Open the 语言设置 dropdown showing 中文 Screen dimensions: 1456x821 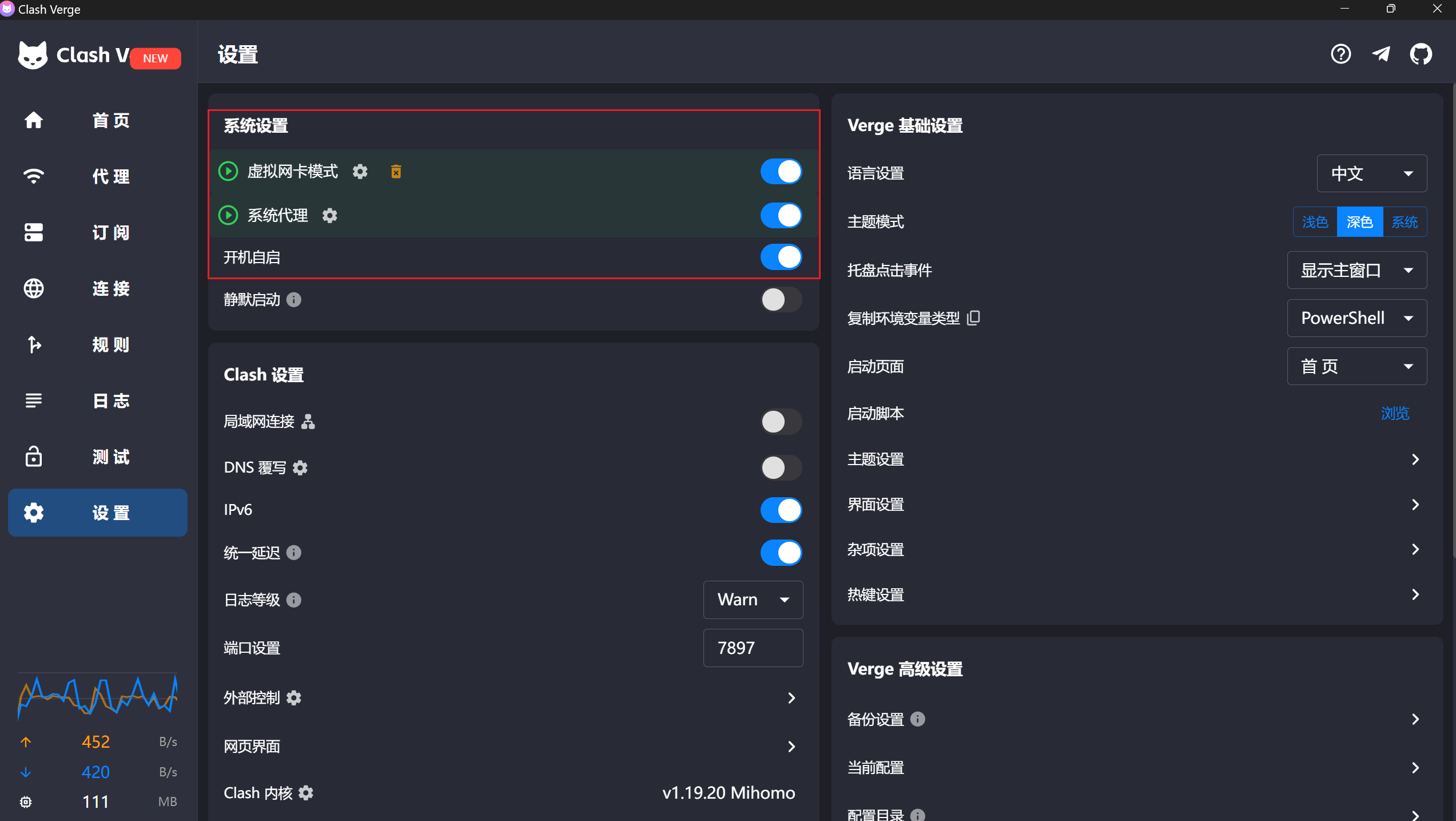click(1371, 173)
